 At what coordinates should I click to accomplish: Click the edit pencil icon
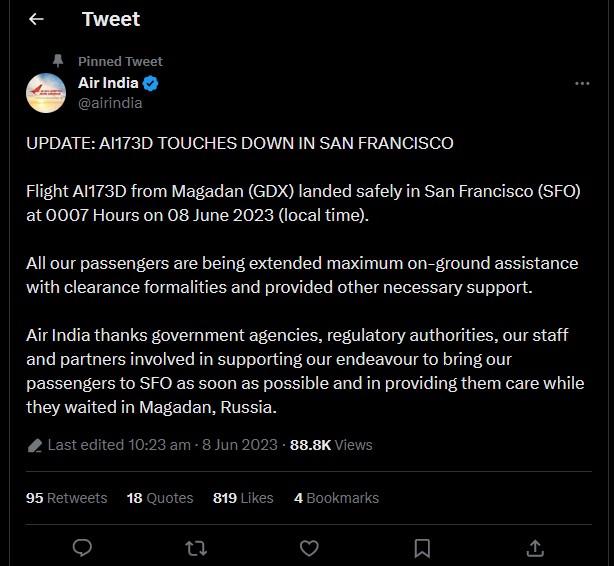[35, 446]
